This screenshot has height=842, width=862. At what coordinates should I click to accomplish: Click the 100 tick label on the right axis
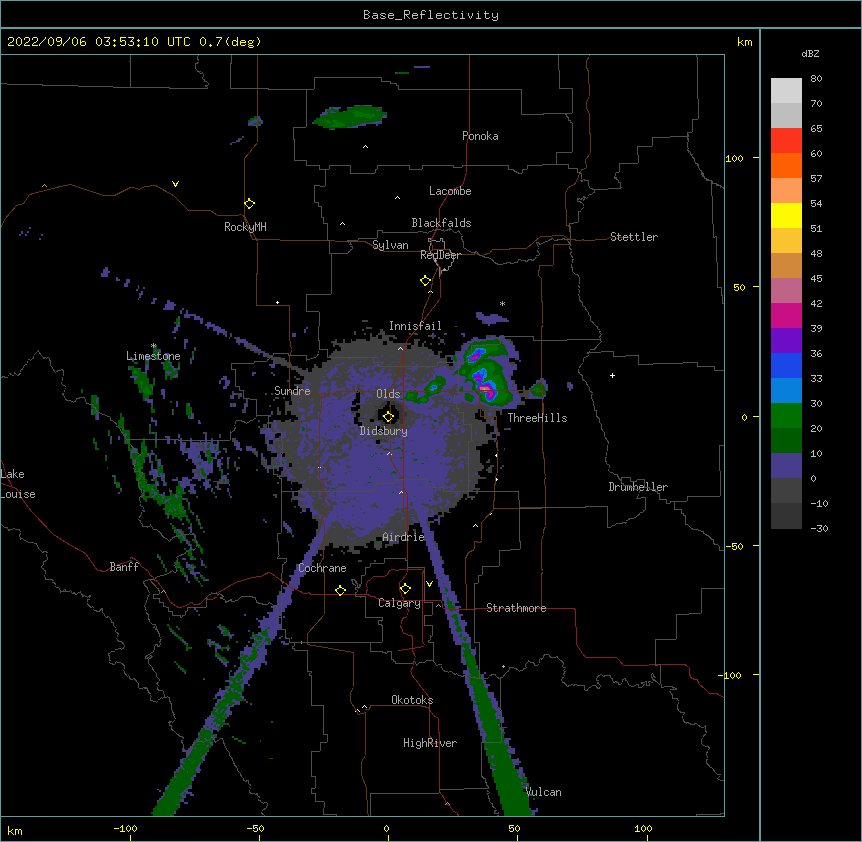(x=734, y=158)
